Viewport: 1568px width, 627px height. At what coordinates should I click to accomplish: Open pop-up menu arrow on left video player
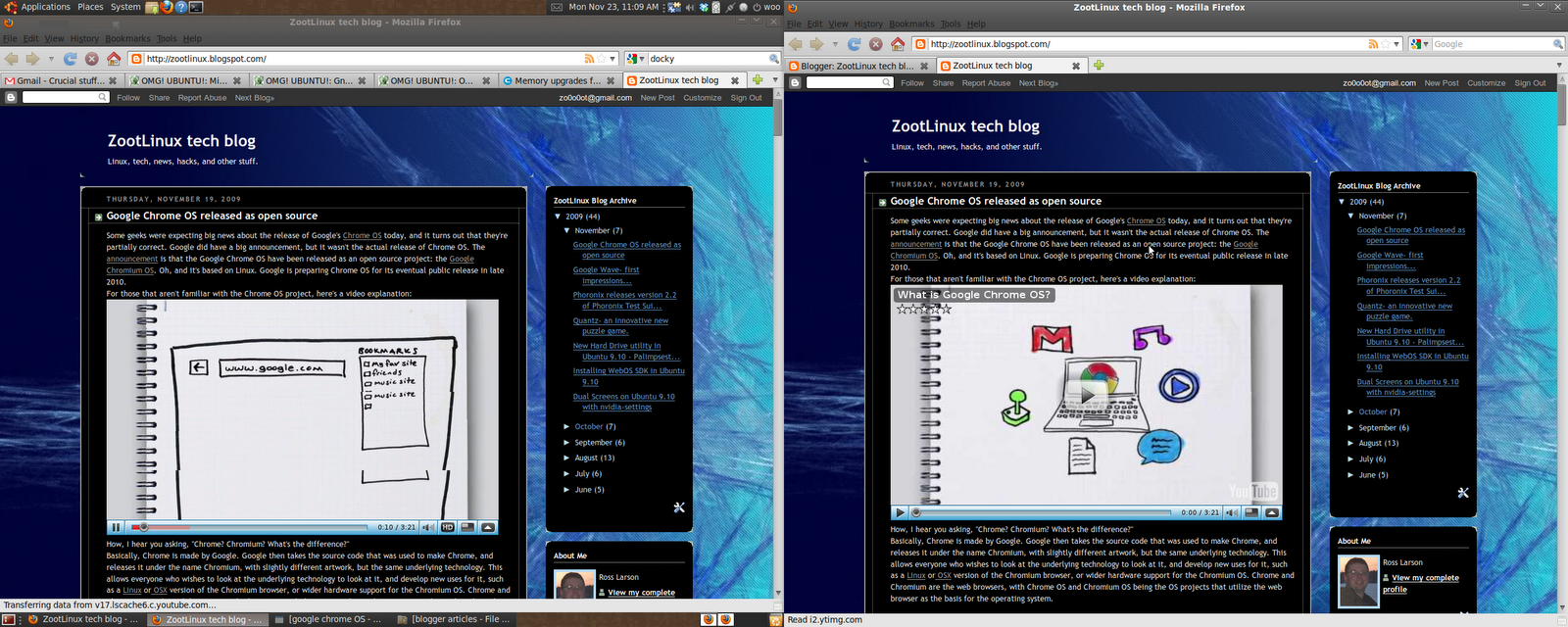click(x=488, y=527)
